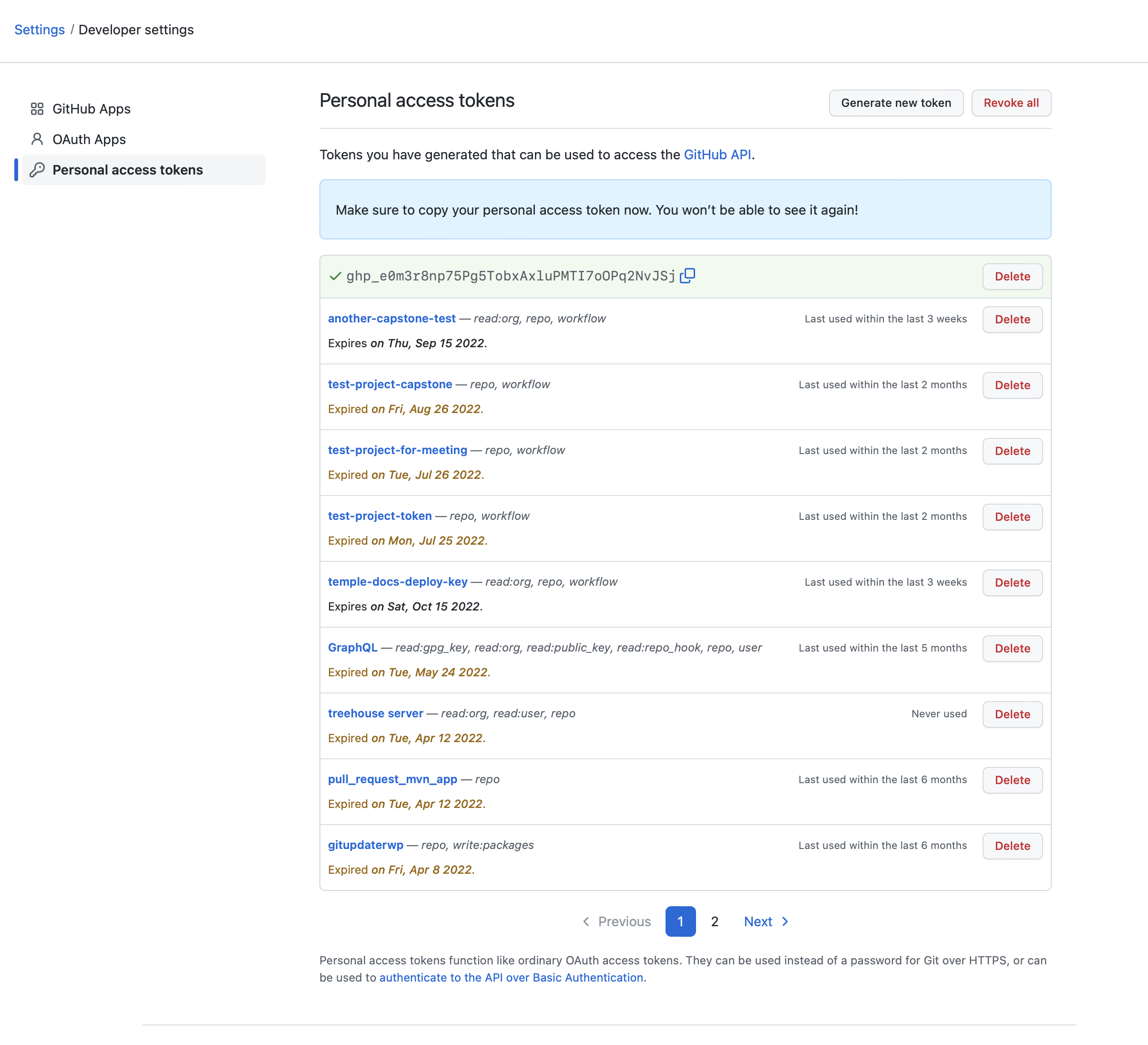Go to page 2 of tokens
This screenshot has height=1045, width=1148.
[x=715, y=921]
